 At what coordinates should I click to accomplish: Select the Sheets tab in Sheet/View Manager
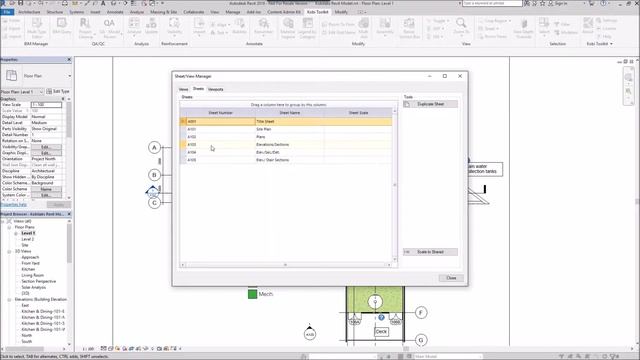[x=198, y=89]
